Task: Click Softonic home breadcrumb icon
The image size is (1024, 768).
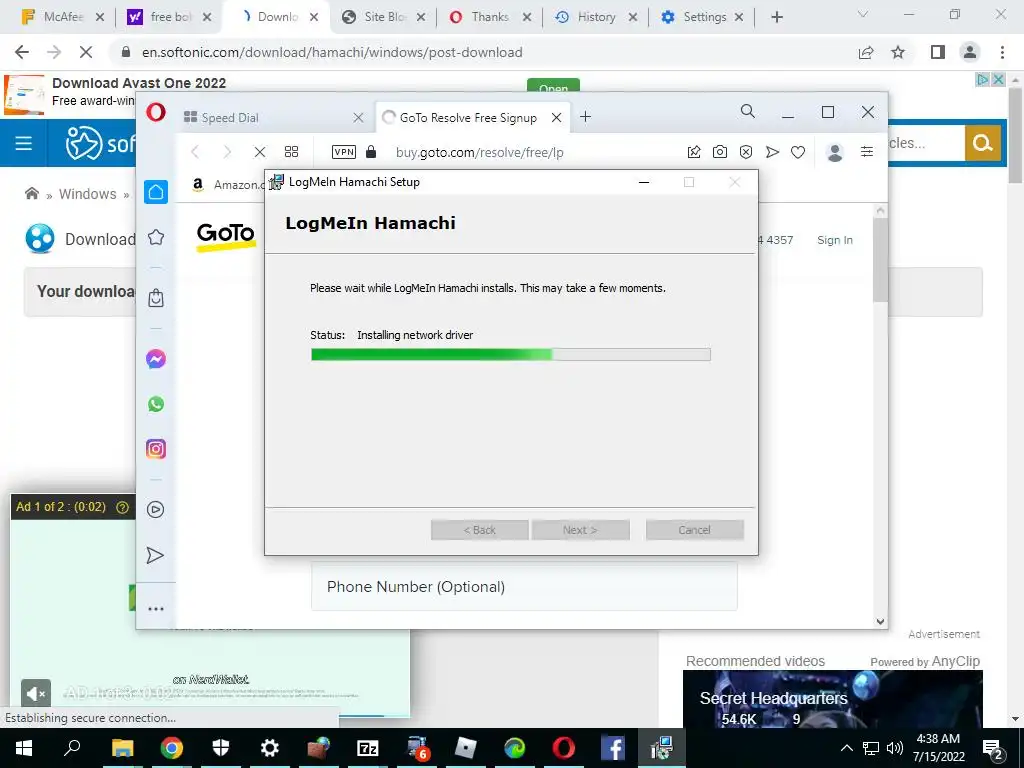Action: 31,193
